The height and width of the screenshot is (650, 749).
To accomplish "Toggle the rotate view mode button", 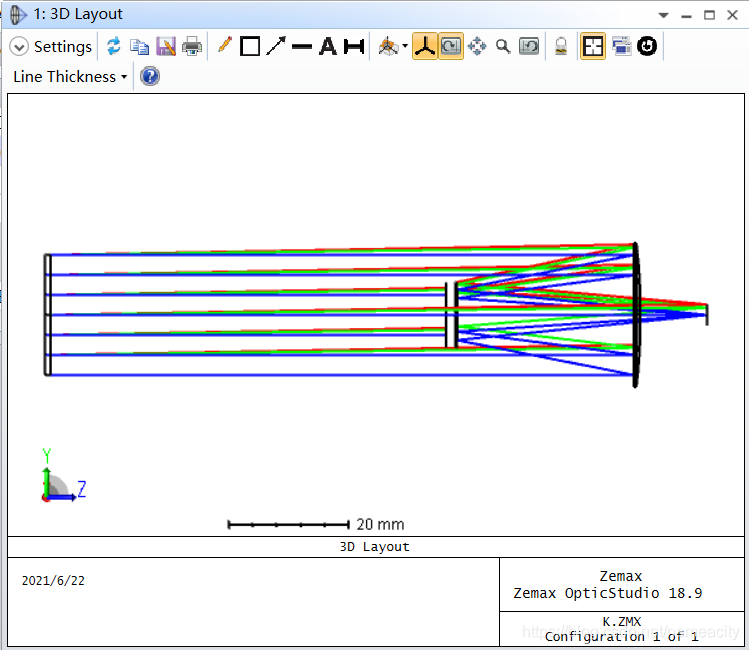I will [x=451, y=46].
